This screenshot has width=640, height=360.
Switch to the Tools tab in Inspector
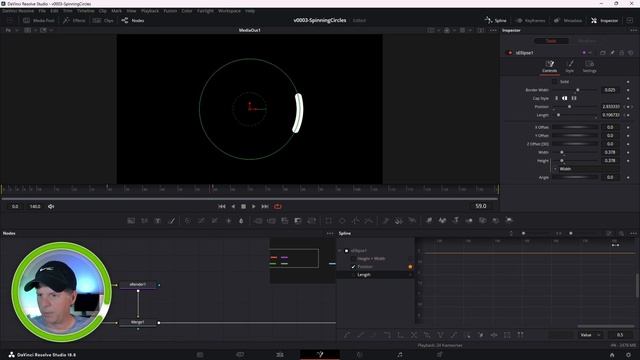pyautogui.click(x=551, y=41)
